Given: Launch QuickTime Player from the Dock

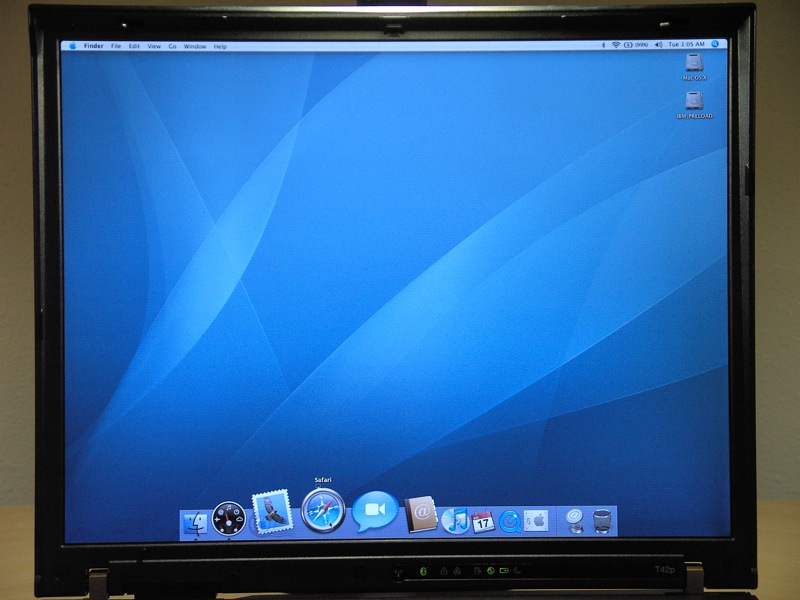Looking at the screenshot, I should 510,521.
